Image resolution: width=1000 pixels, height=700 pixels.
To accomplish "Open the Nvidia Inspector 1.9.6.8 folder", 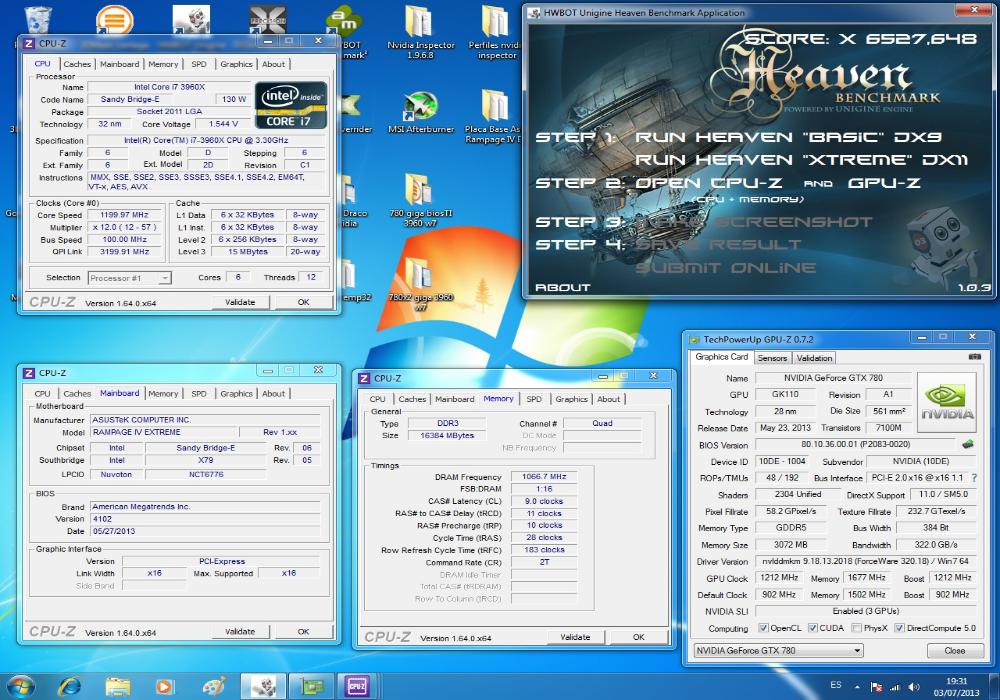I will (x=420, y=32).
